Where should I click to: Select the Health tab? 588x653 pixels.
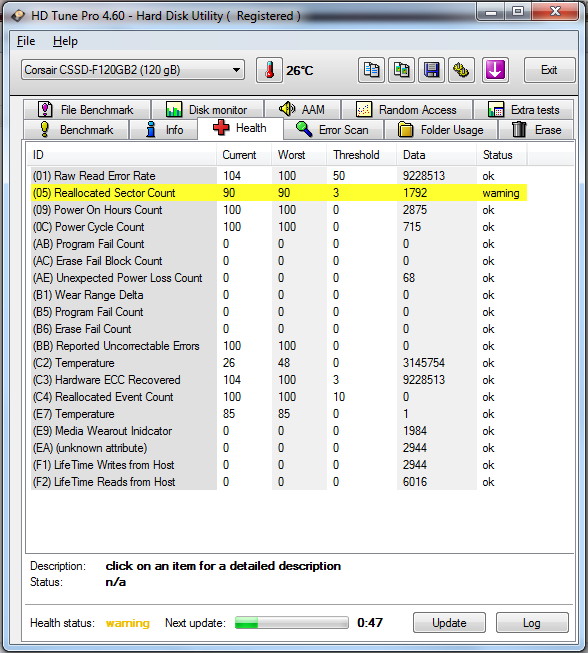click(240, 128)
